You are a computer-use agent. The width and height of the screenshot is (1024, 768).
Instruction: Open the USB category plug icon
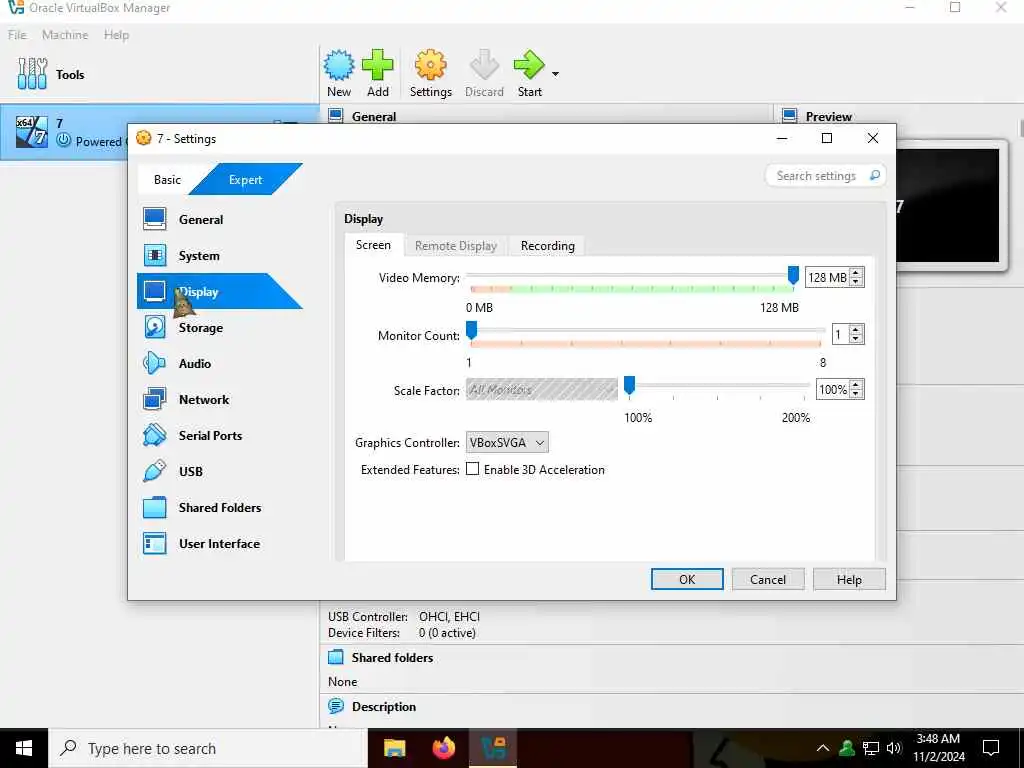(155, 471)
